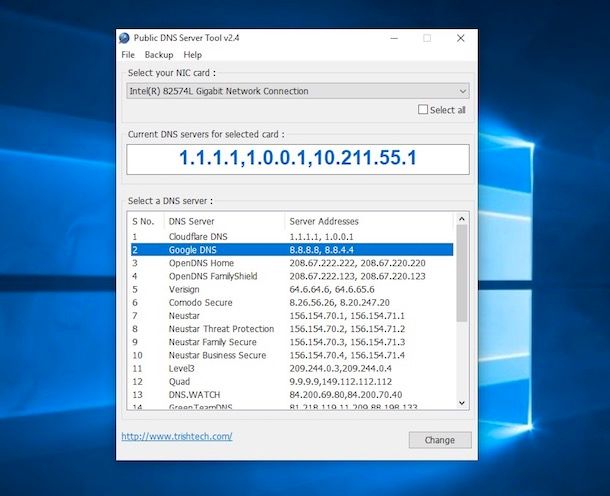The width and height of the screenshot is (610, 496).
Task: Select the OpenDNS FamilyShield row
Action: [x=292, y=276]
